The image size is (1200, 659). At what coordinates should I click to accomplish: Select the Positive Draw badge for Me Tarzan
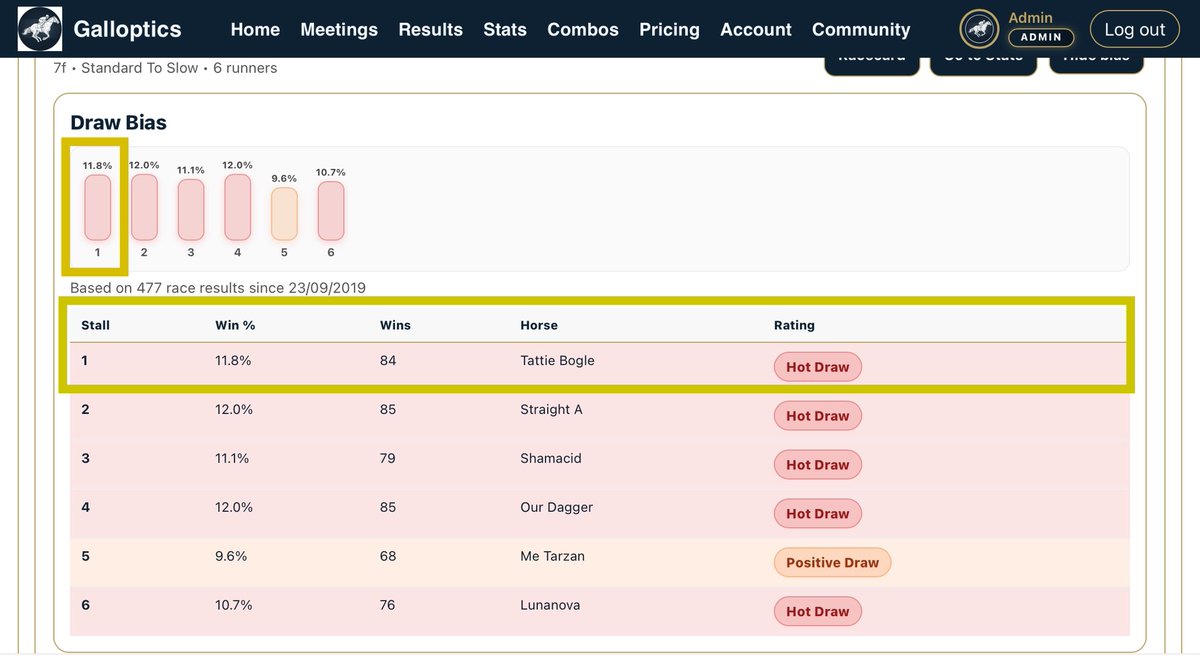tap(832, 562)
